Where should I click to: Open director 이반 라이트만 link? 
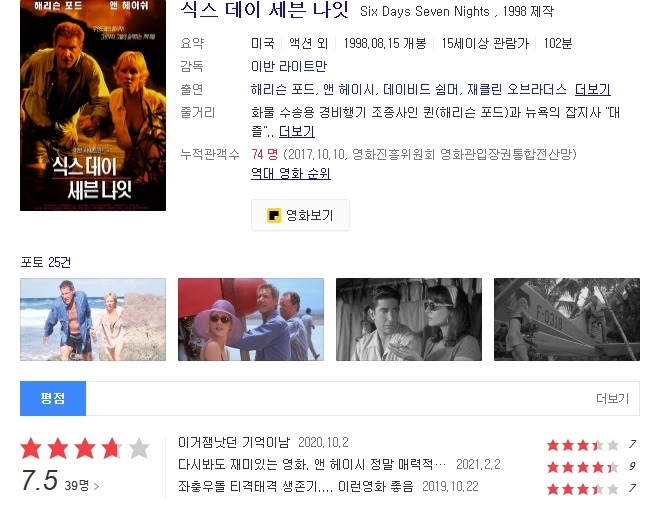tap(289, 66)
